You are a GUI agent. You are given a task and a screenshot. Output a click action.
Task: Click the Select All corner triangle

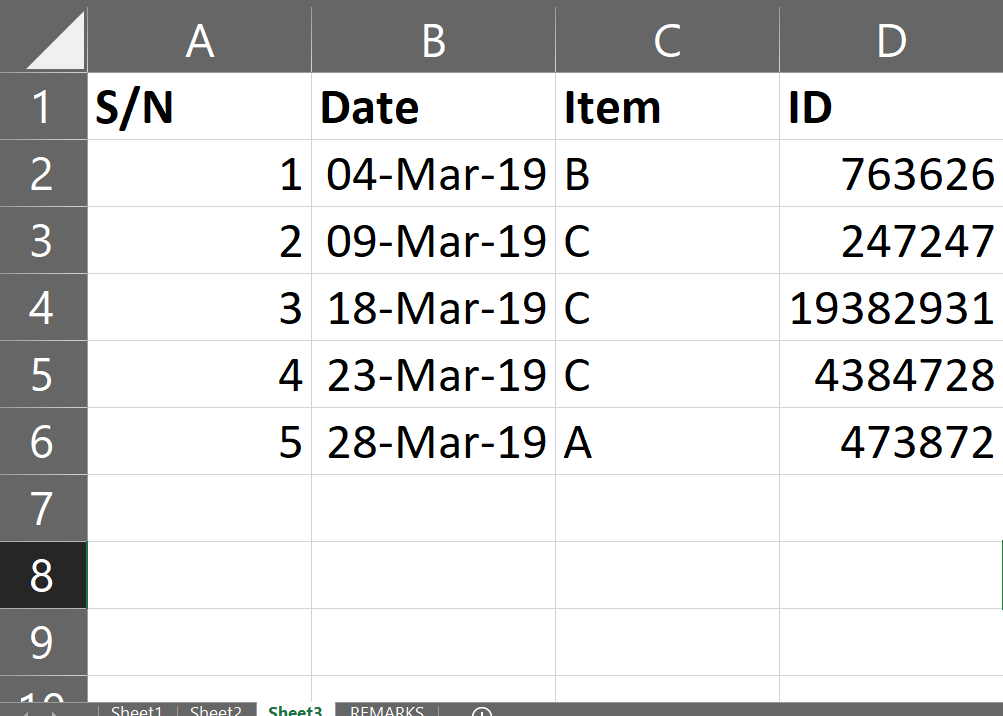[x=56, y=40]
